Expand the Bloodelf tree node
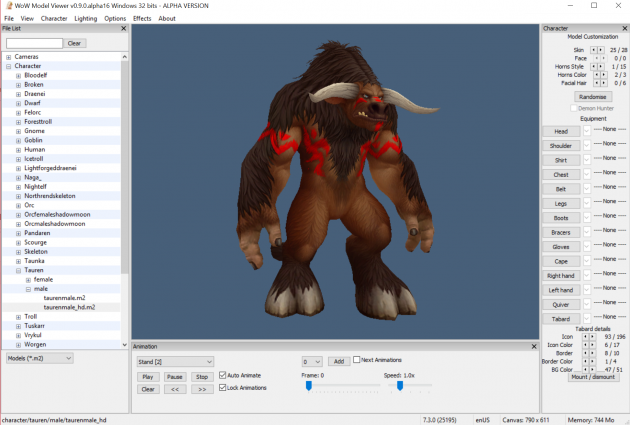630x425 pixels. [x=18, y=76]
